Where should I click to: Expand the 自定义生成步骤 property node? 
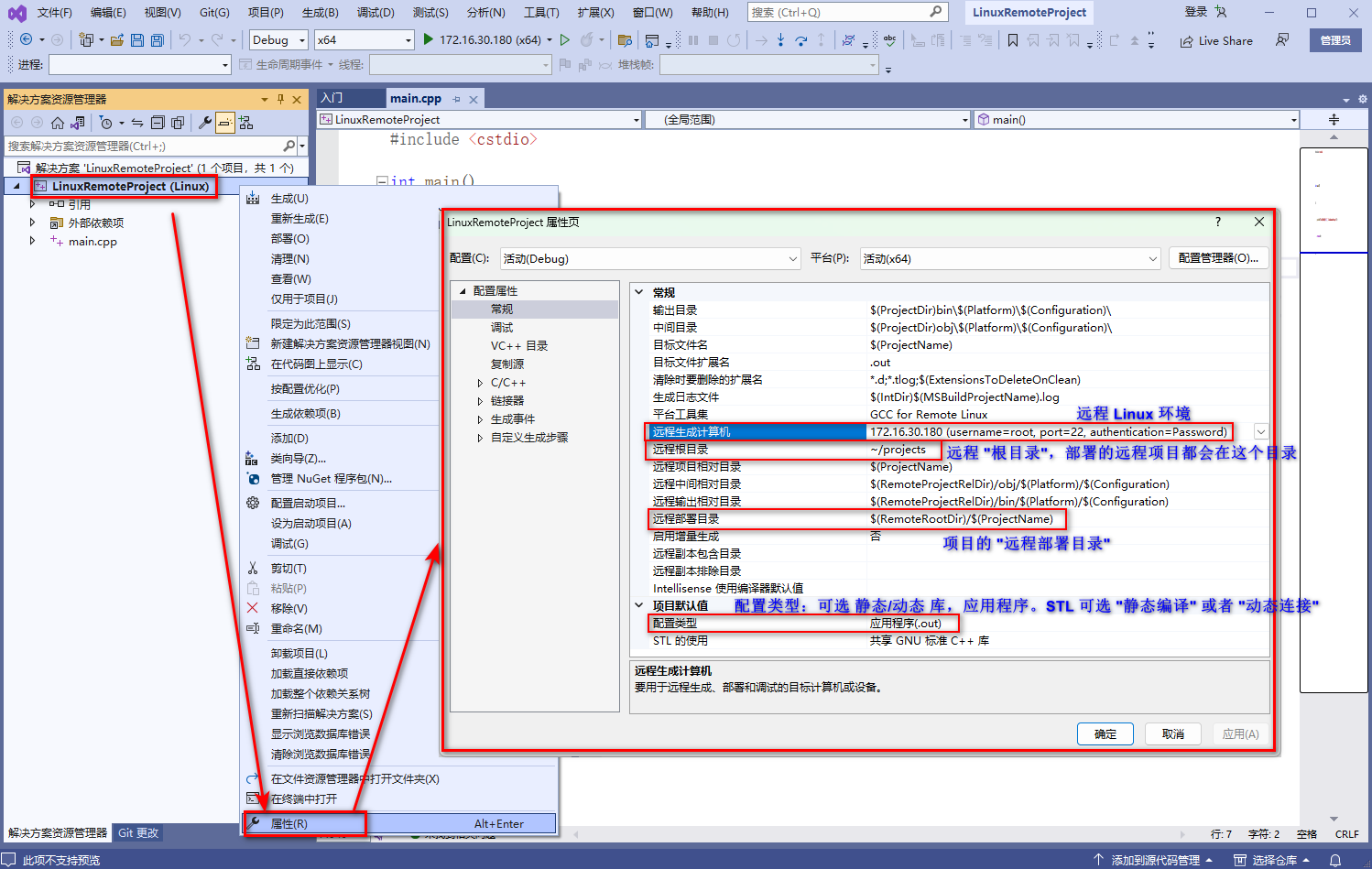pyautogui.click(x=480, y=438)
